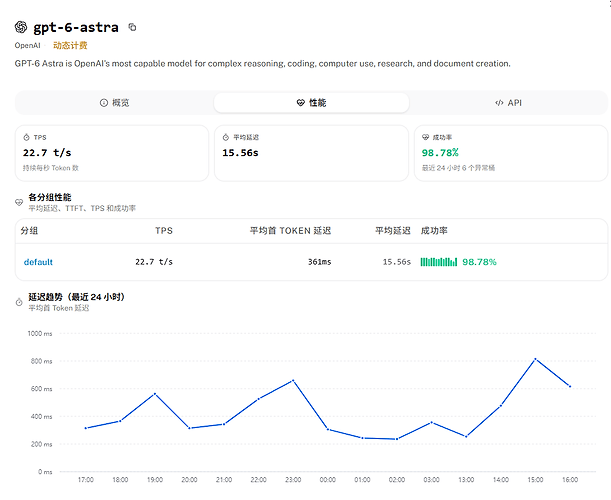This screenshot has width=611, height=500.
Task: Click the stopwatch icon in the TPS card
Action: coord(26,137)
